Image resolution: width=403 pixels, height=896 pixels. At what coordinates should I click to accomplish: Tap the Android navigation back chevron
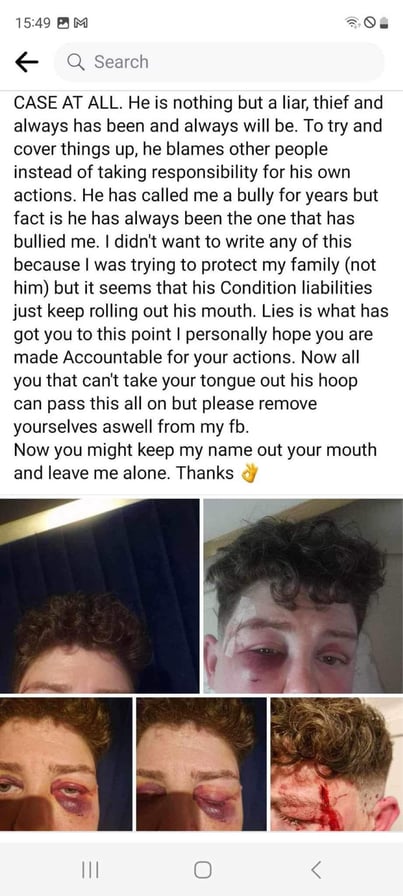pyautogui.click(x=316, y=870)
